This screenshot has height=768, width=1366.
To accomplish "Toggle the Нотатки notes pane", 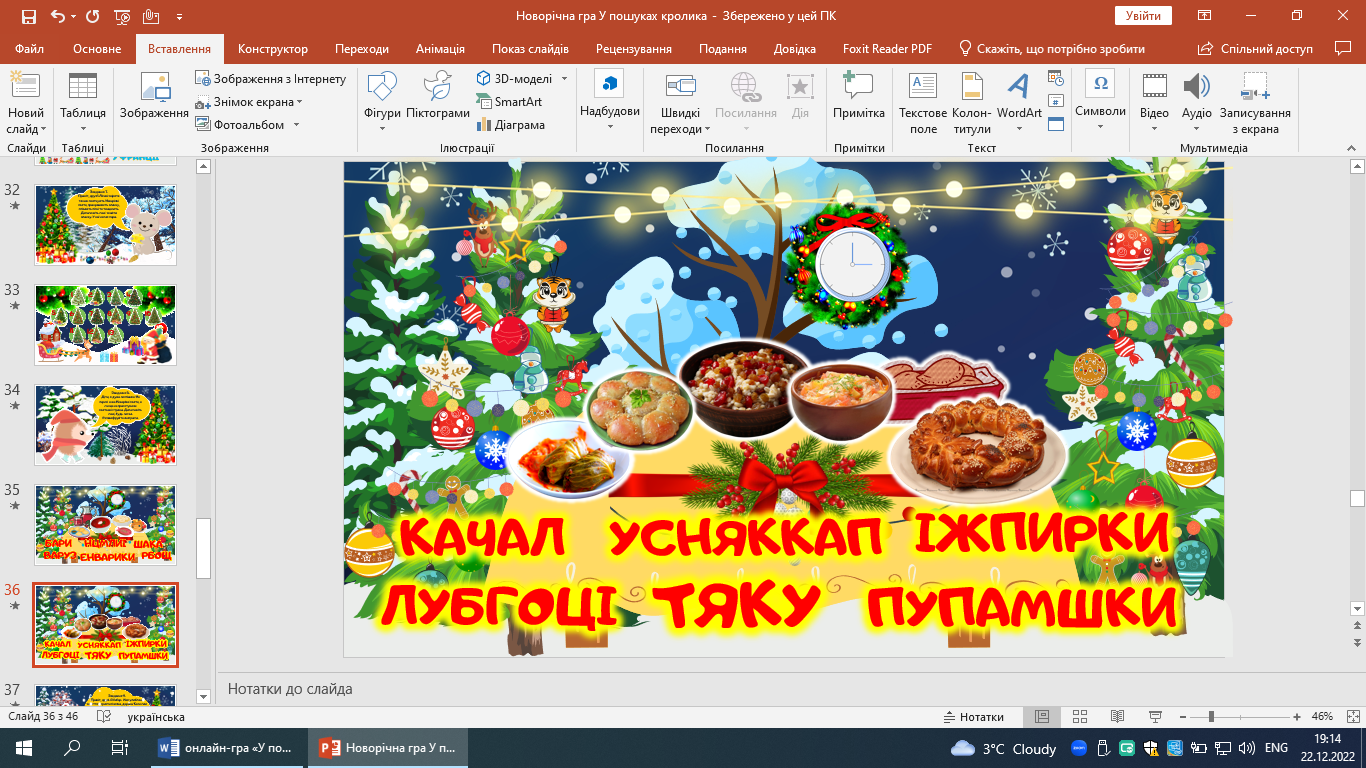I will [974, 717].
